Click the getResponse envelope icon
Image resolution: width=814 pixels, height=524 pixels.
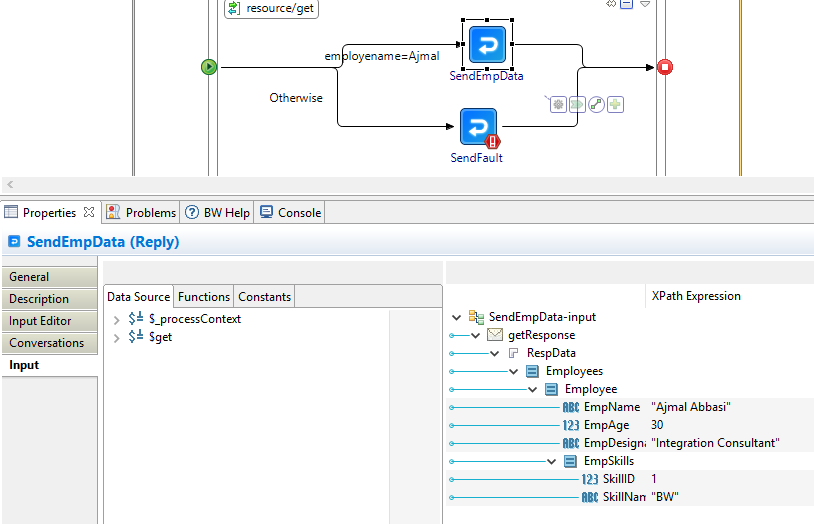click(x=495, y=335)
